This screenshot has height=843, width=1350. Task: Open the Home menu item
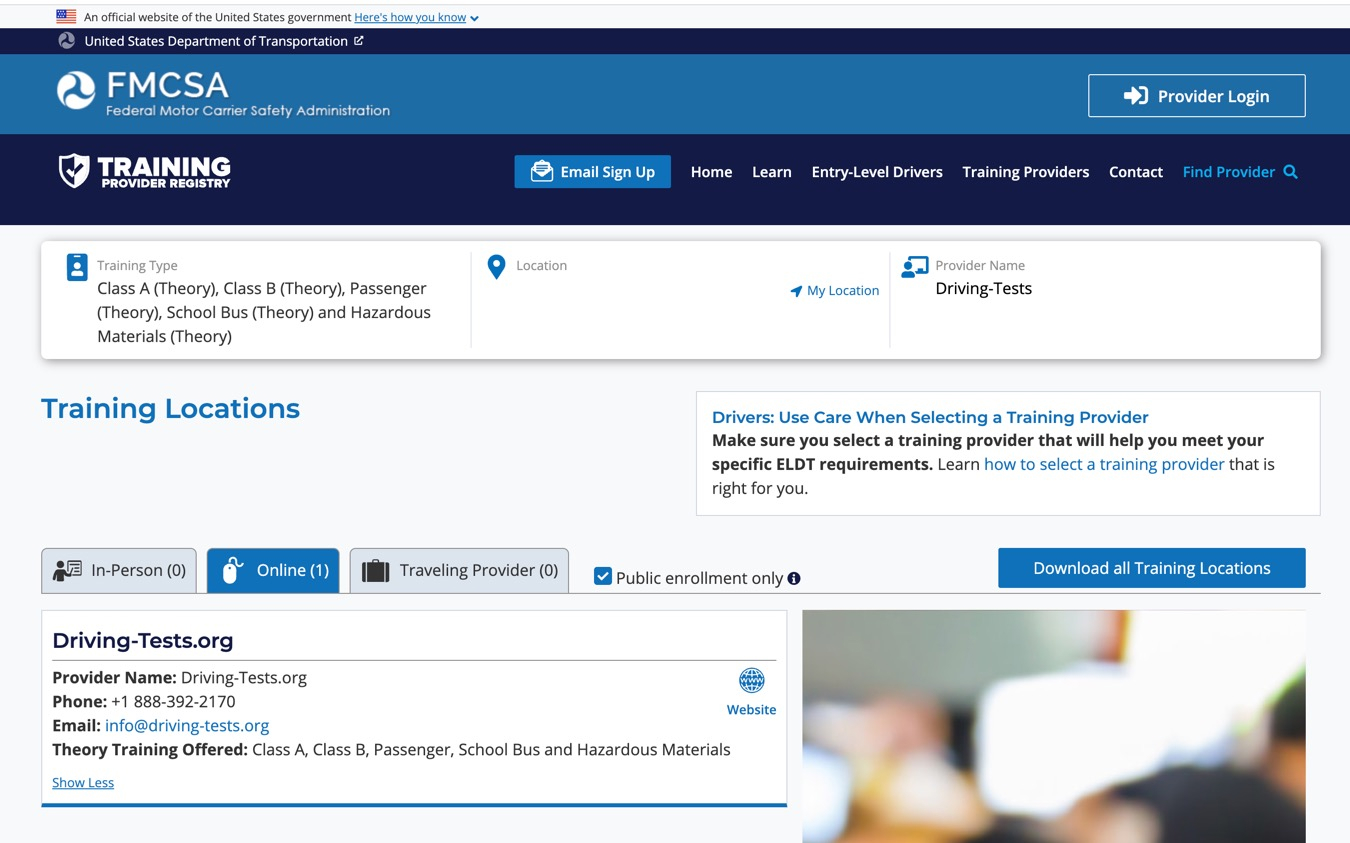(x=711, y=172)
